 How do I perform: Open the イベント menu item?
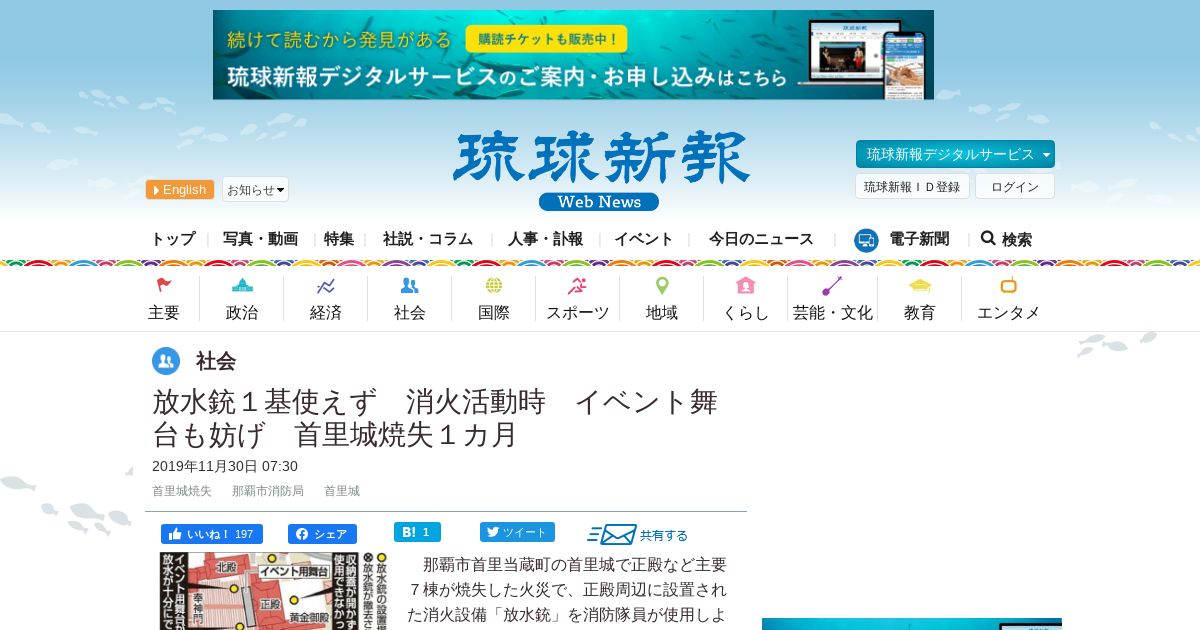[x=644, y=239]
